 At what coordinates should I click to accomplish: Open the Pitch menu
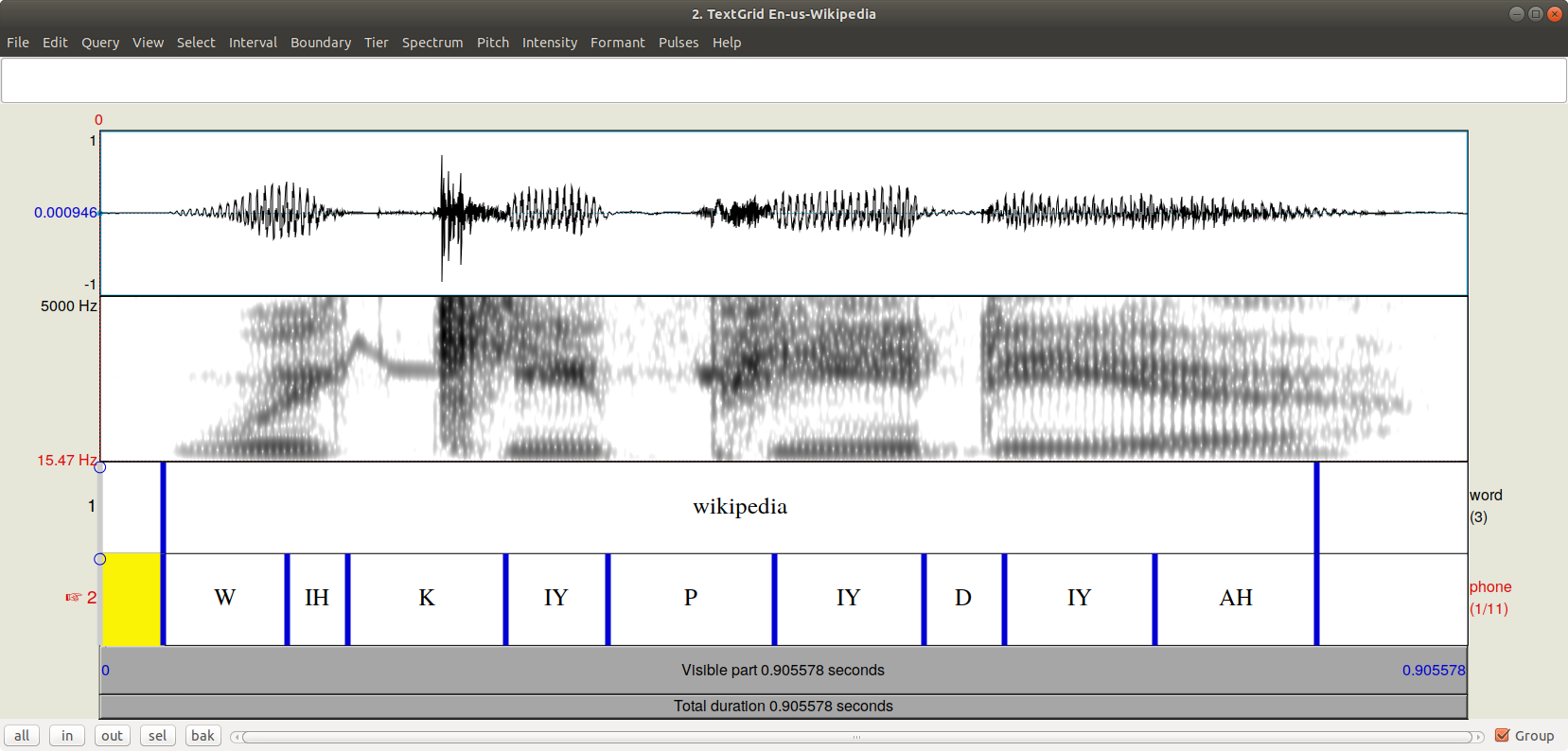point(492,43)
